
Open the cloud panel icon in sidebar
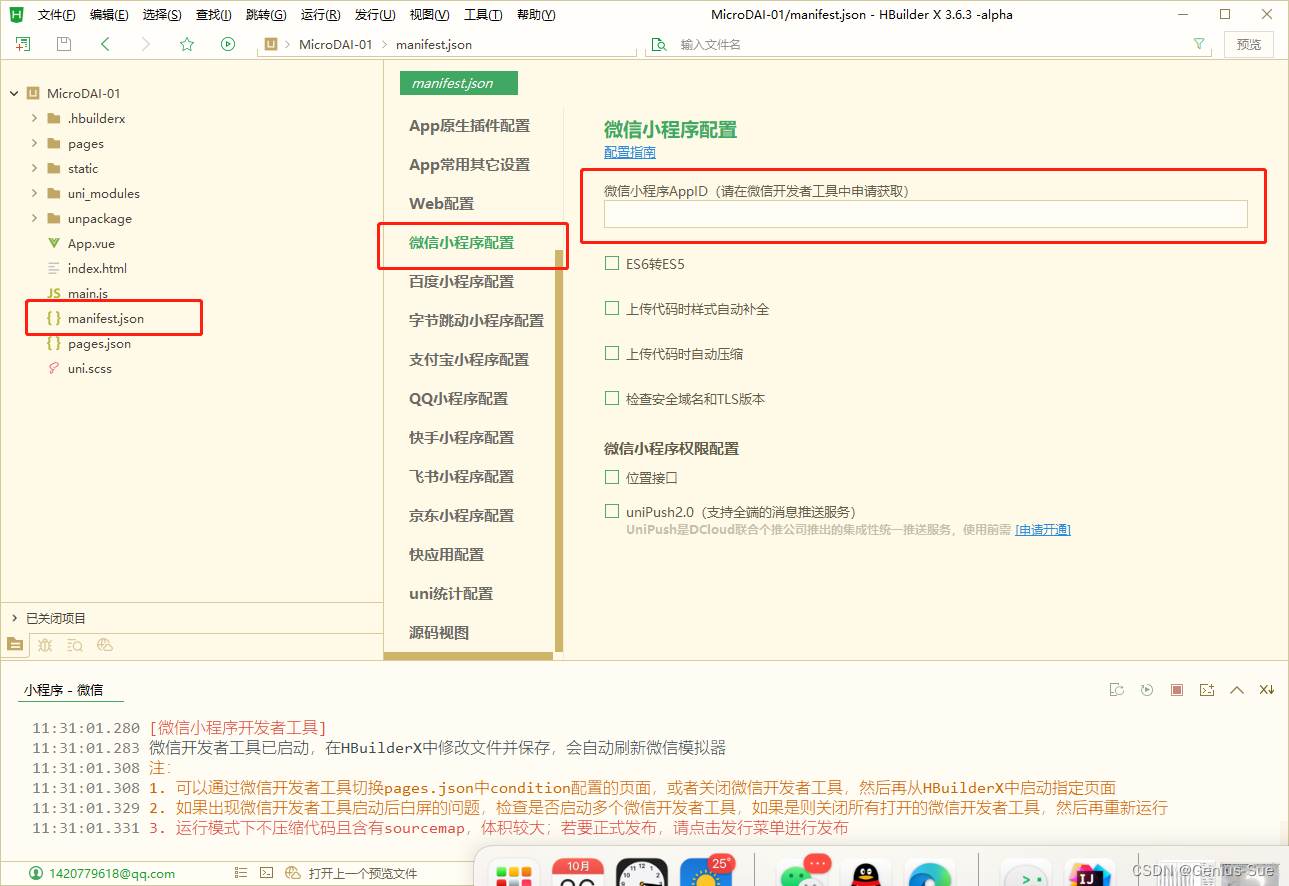point(105,645)
